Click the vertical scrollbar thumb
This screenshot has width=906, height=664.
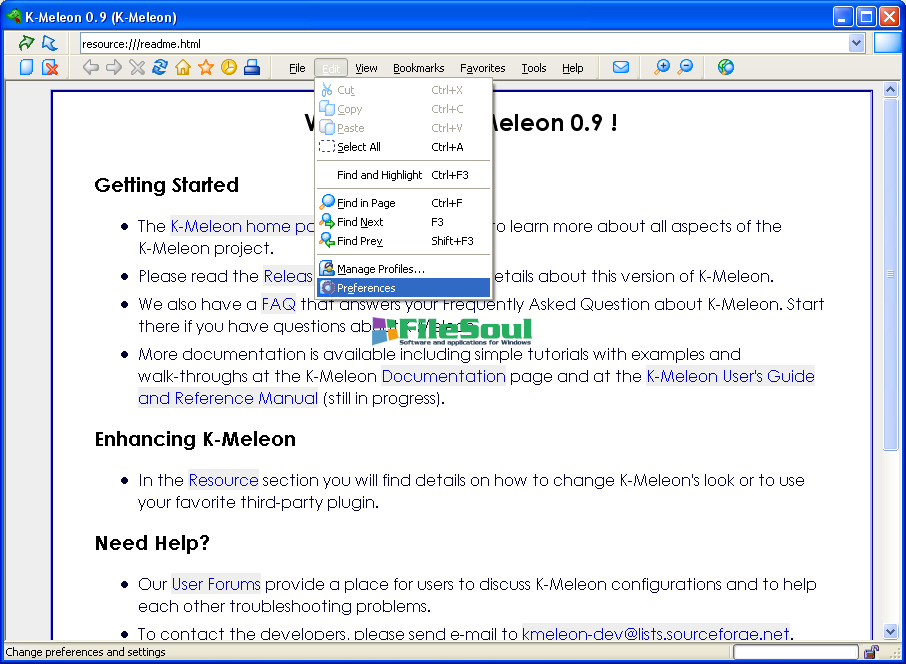tap(890, 274)
